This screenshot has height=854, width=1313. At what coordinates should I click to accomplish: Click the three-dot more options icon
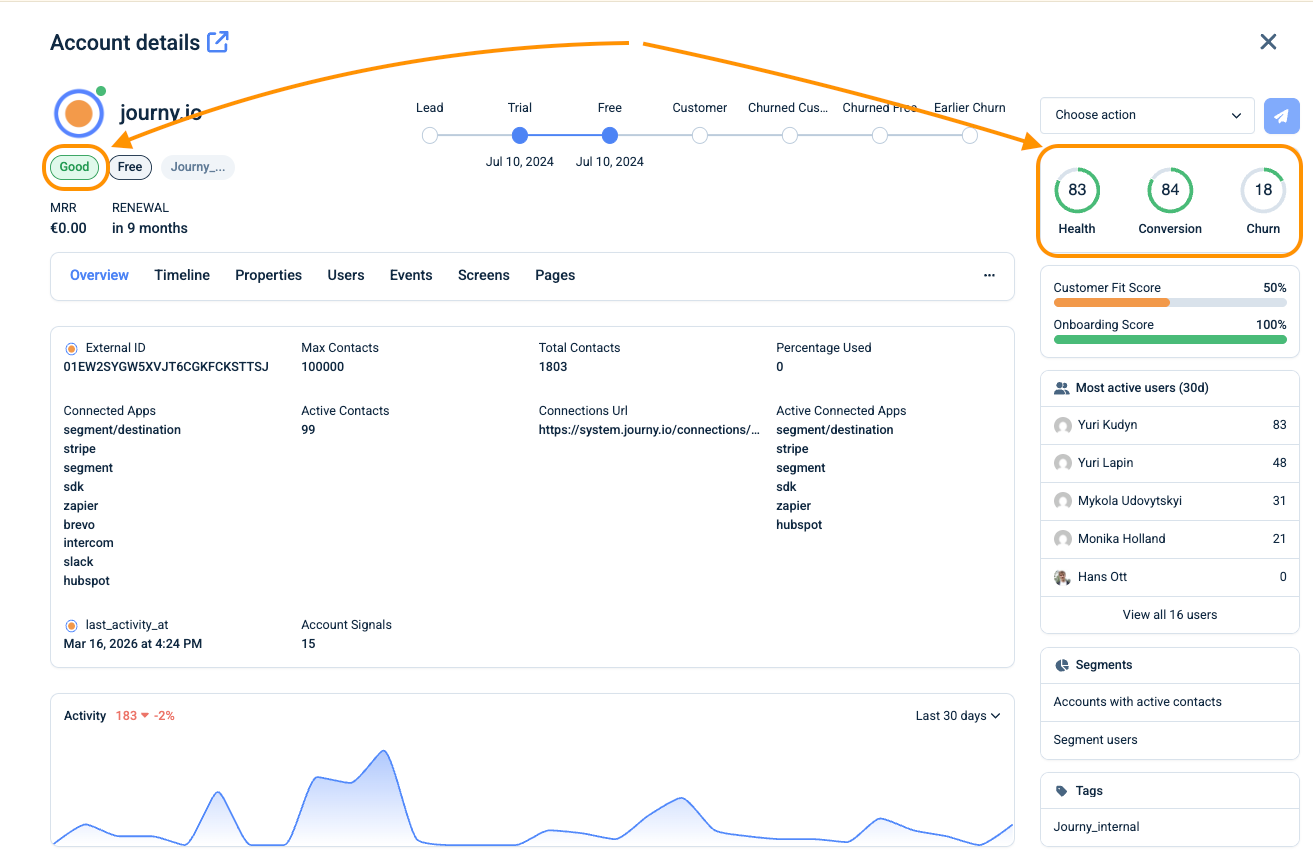pos(989,275)
